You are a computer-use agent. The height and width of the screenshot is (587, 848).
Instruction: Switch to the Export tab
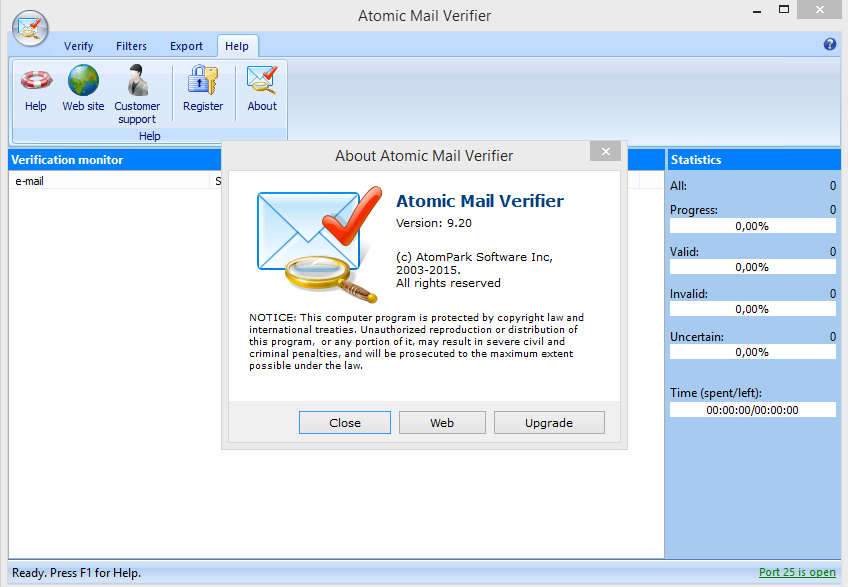186,46
